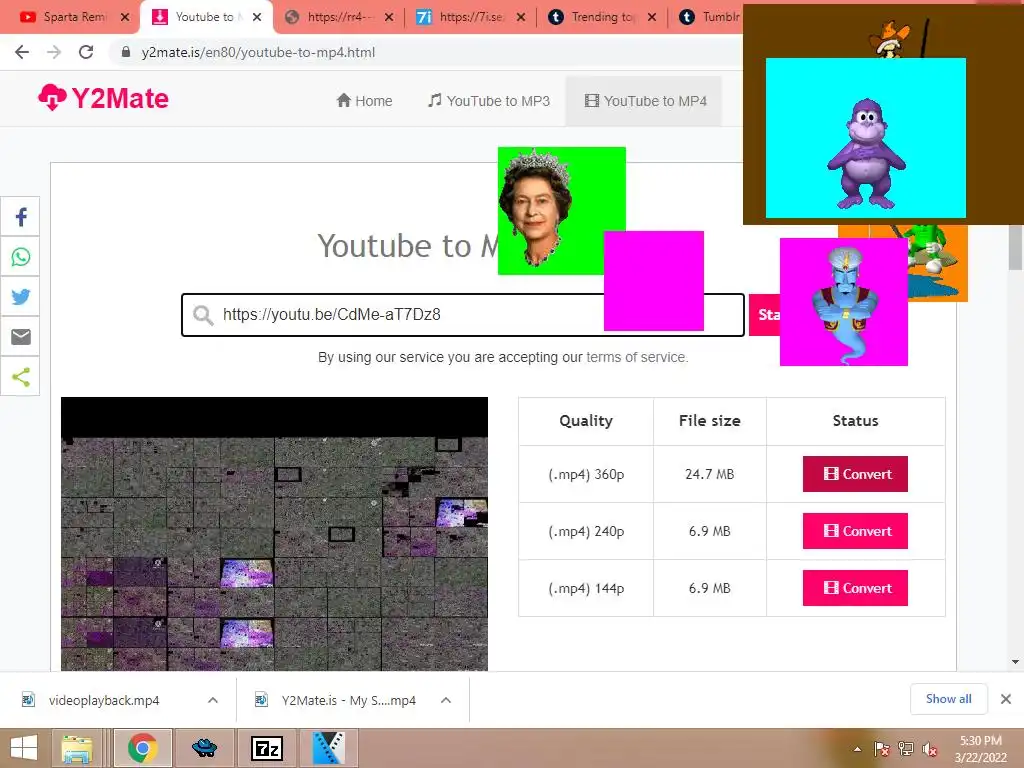The width and height of the screenshot is (1024, 768).
Task: Open blue hat app in taskbar
Action: (x=204, y=748)
